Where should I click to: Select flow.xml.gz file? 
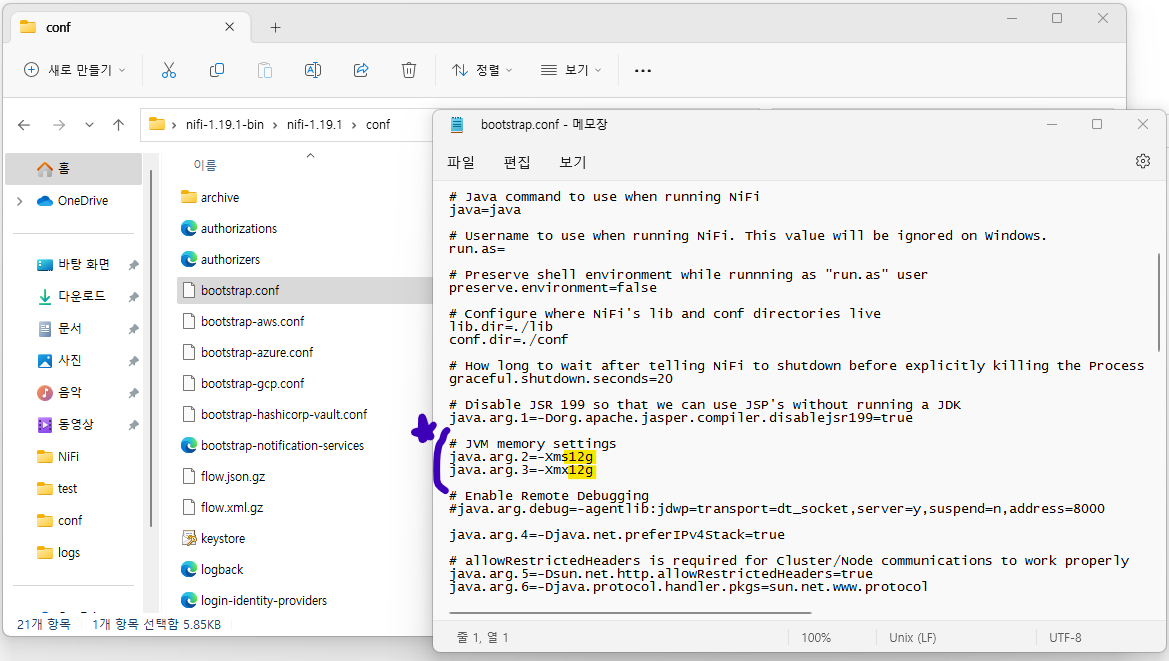pos(232,507)
